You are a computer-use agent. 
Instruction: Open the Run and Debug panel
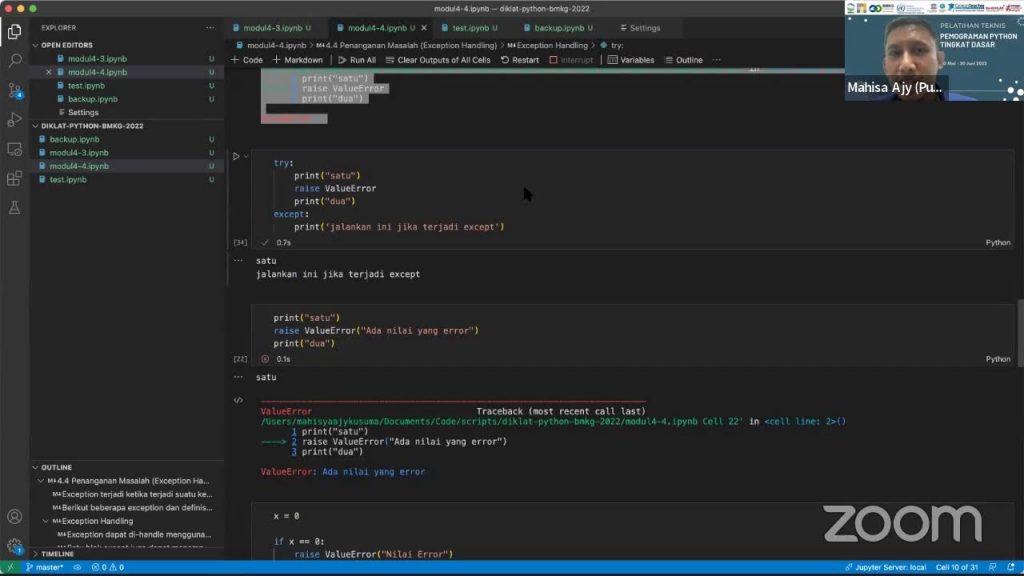point(13,120)
